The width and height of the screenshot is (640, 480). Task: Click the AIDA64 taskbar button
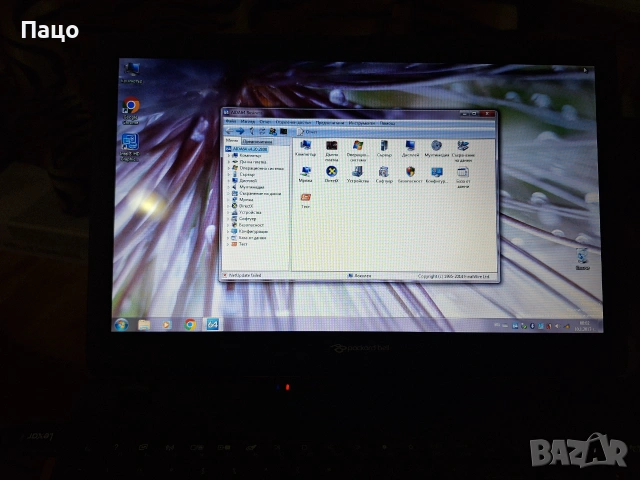point(212,324)
